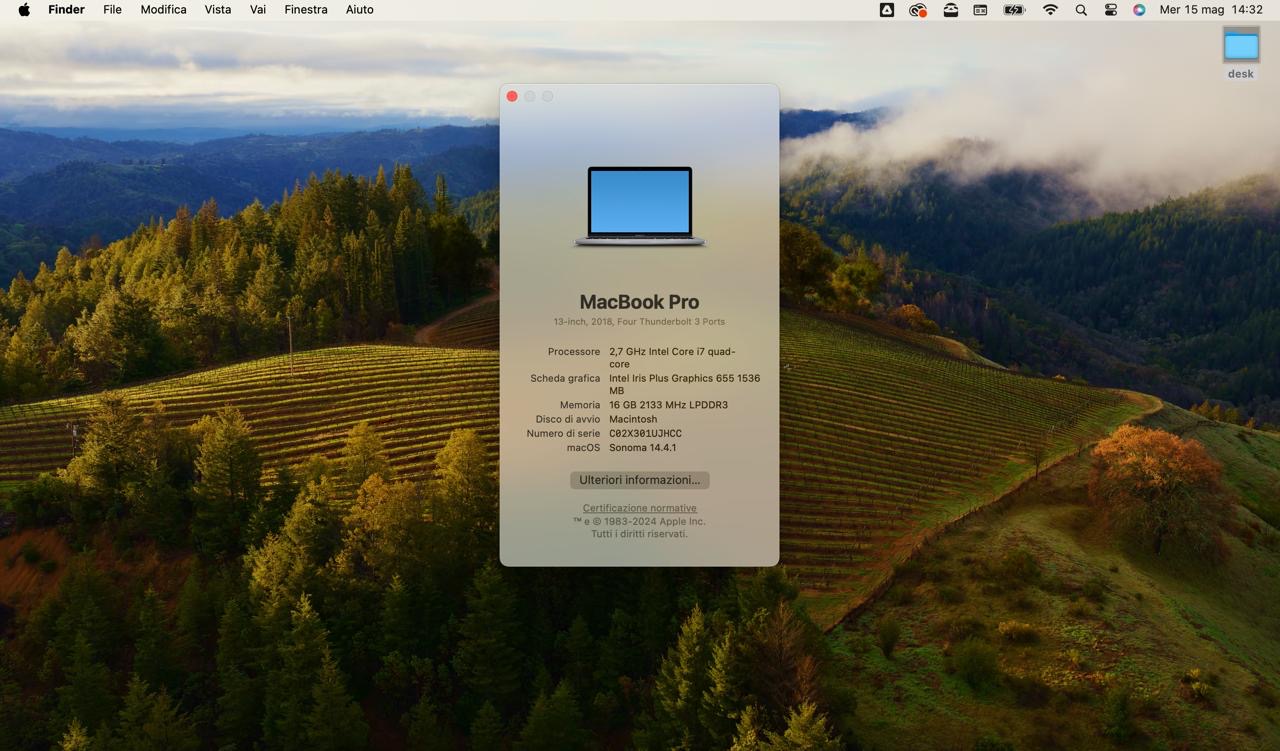
Task: Open the black triangle icon in the menu bar
Action: tap(887, 10)
